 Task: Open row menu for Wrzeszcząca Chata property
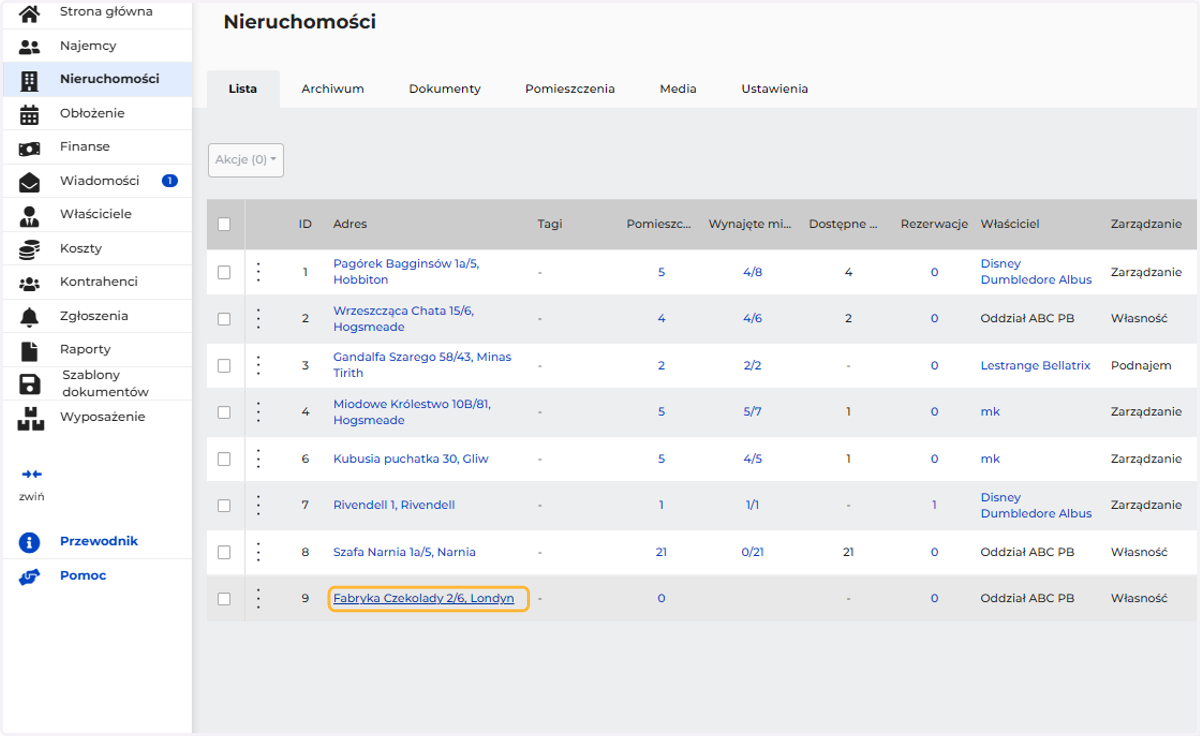(x=258, y=319)
